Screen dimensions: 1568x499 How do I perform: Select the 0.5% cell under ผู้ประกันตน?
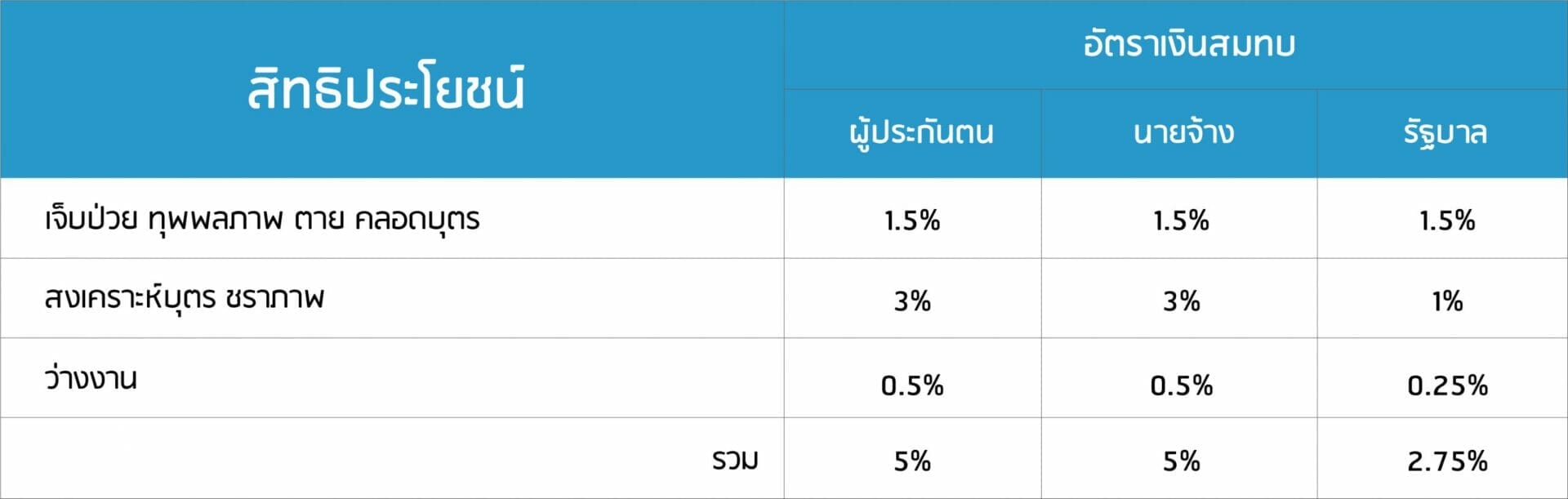pyautogui.click(x=912, y=385)
